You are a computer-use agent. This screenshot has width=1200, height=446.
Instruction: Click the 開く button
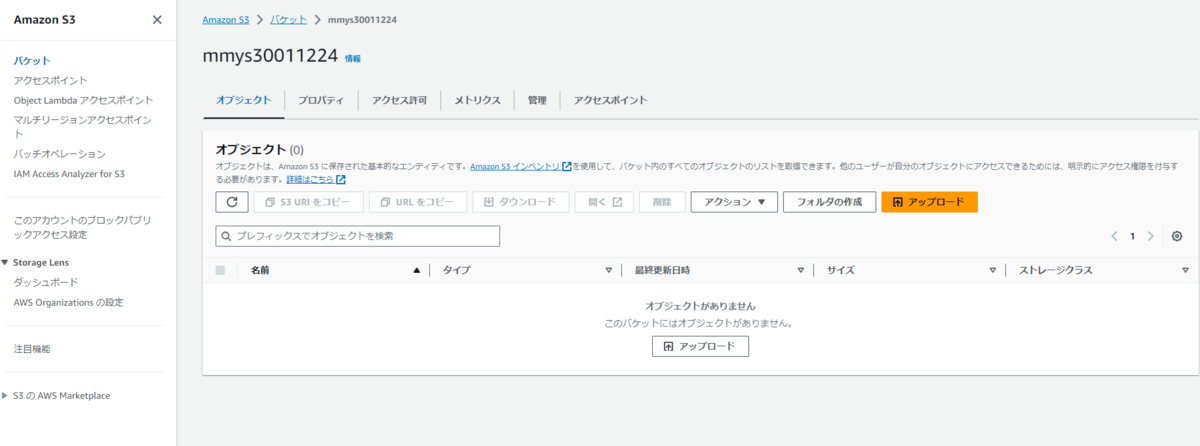pyautogui.click(x=604, y=202)
